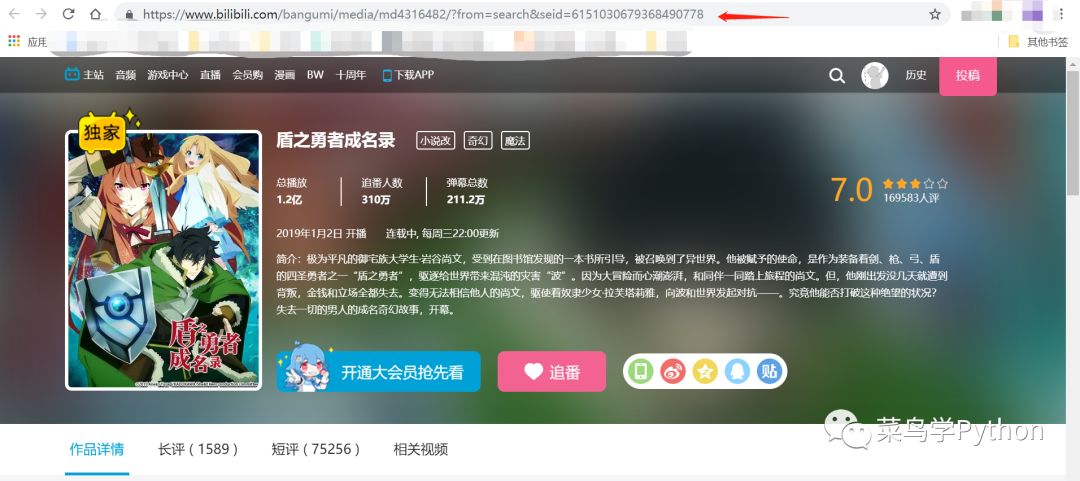Select the 小说改 tag

436,141
